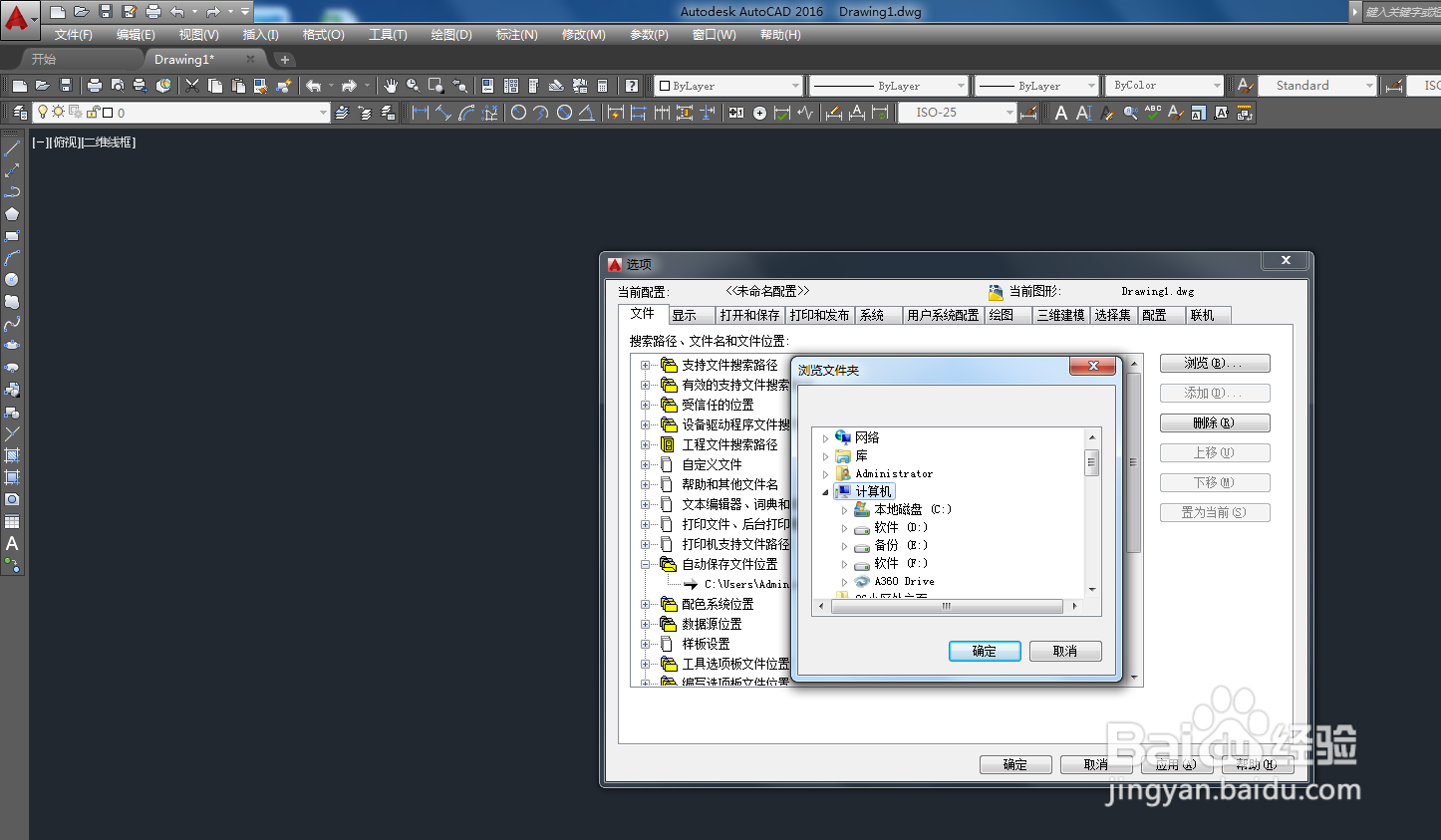
Task: Open the QuickCalc calculator icon
Action: [x=603, y=86]
